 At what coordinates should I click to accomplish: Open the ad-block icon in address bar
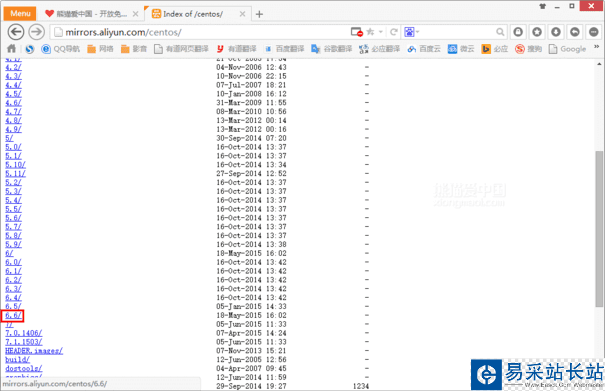tap(356, 32)
